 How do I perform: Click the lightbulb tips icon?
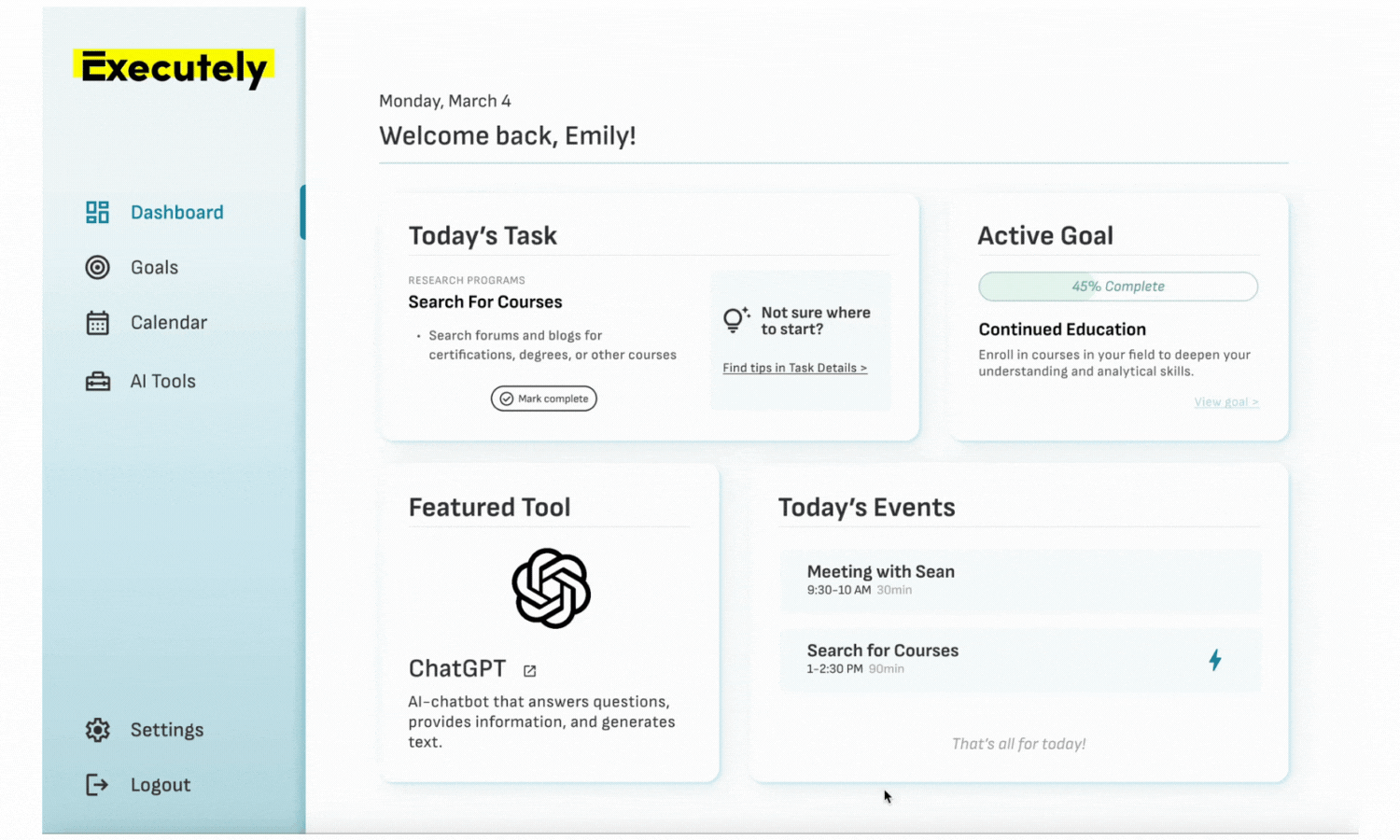tap(736, 320)
